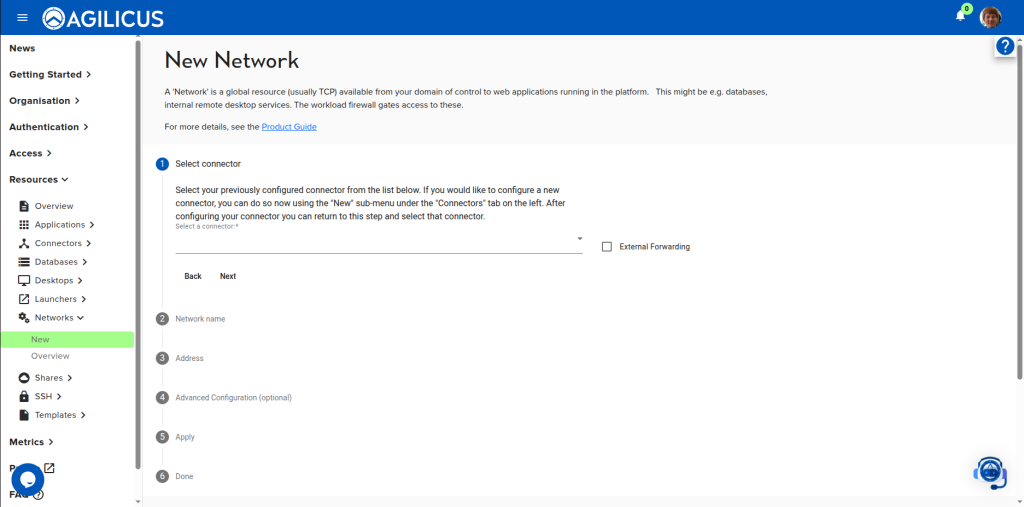Click the sidebar vertical scrollbar

[138, 255]
